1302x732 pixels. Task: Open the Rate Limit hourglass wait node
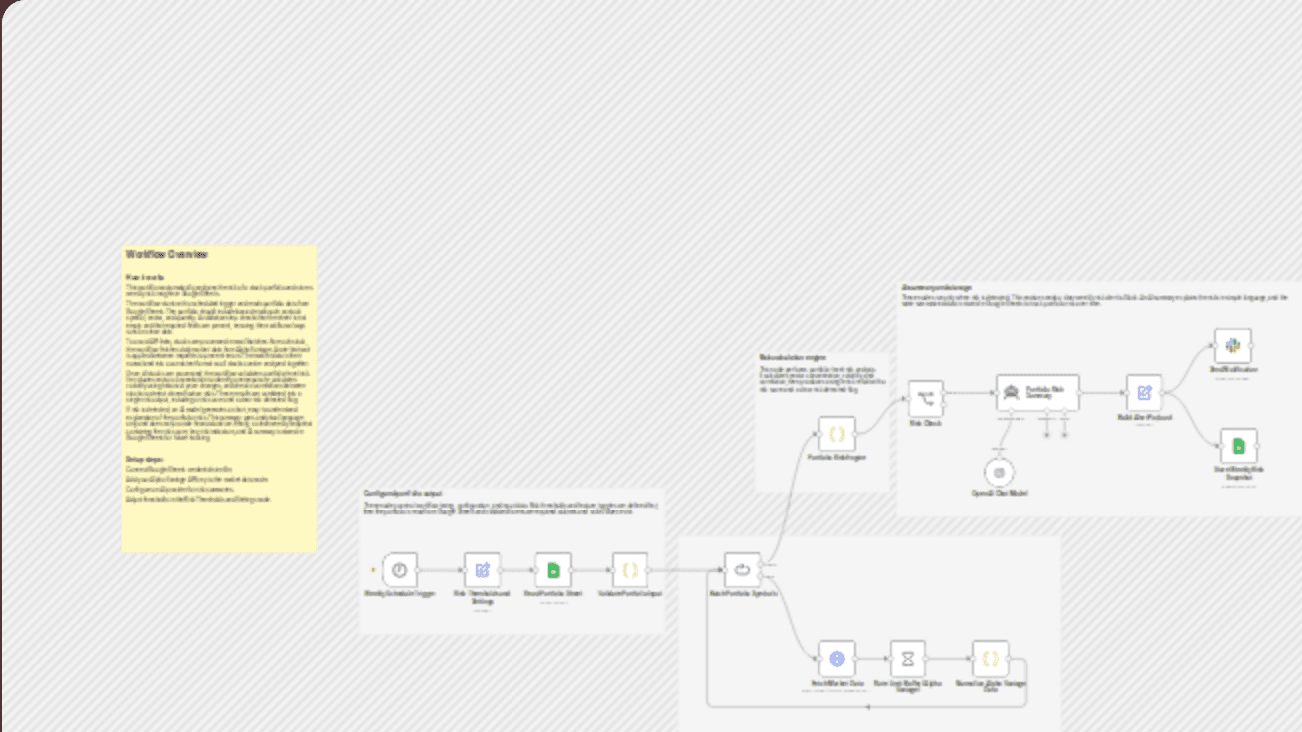[x=908, y=659]
